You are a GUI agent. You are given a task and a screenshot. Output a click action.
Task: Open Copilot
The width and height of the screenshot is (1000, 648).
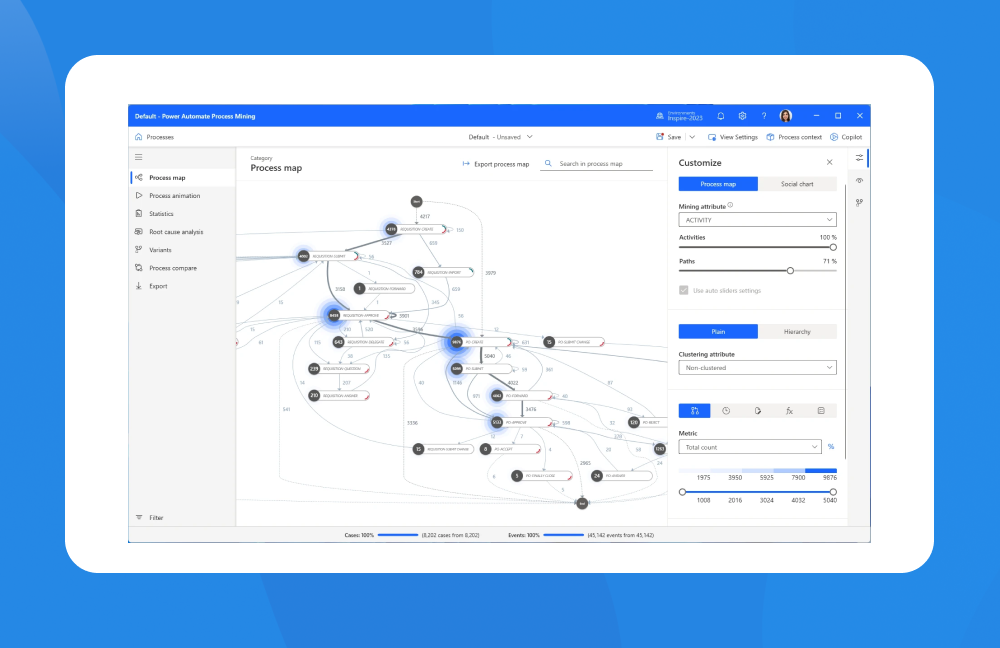coord(846,137)
